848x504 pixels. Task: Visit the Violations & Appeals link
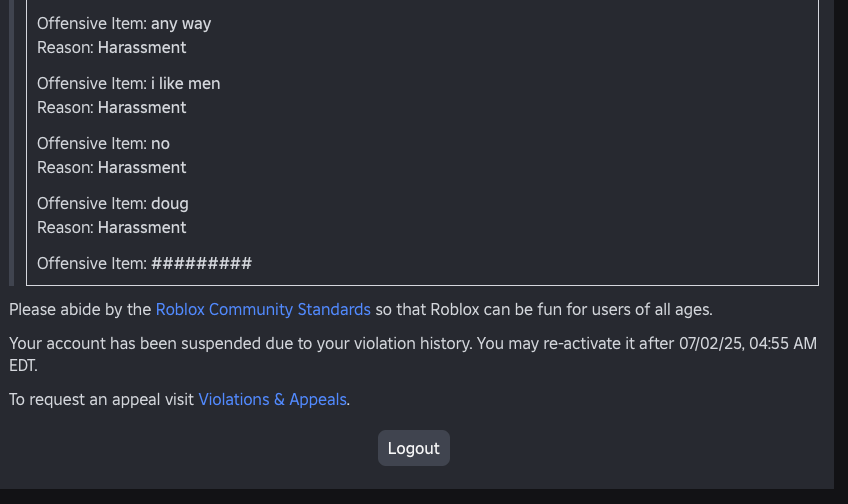(x=273, y=399)
